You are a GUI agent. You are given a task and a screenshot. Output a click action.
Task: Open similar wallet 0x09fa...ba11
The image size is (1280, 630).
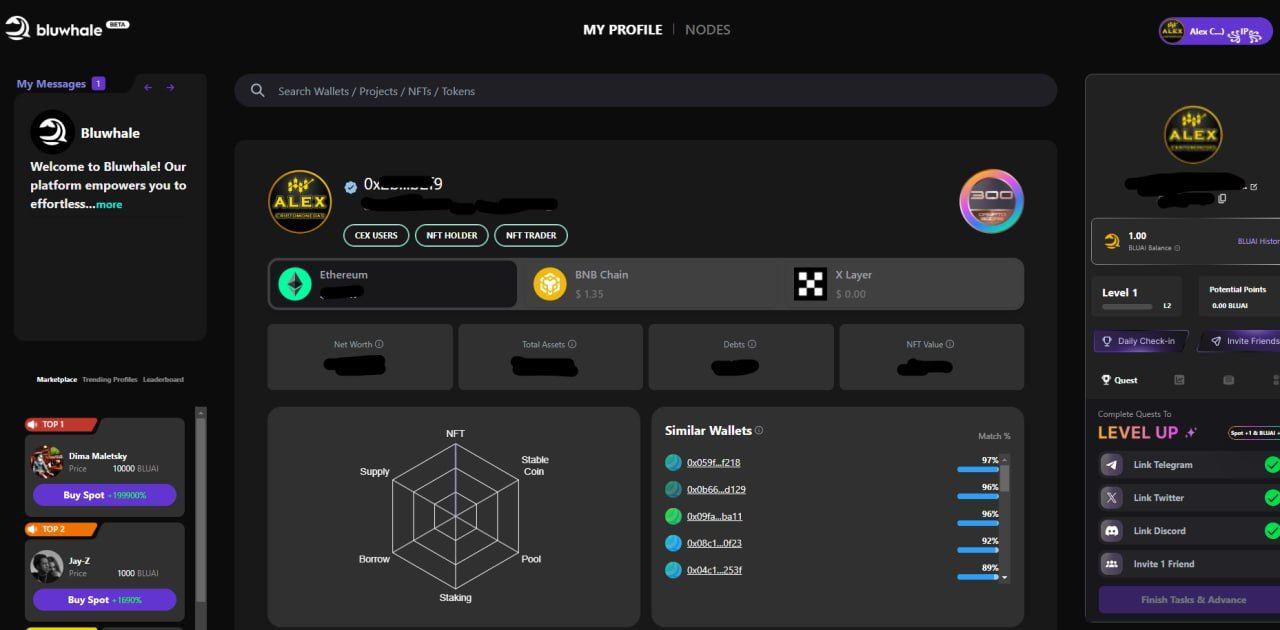[x=714, y=516]
